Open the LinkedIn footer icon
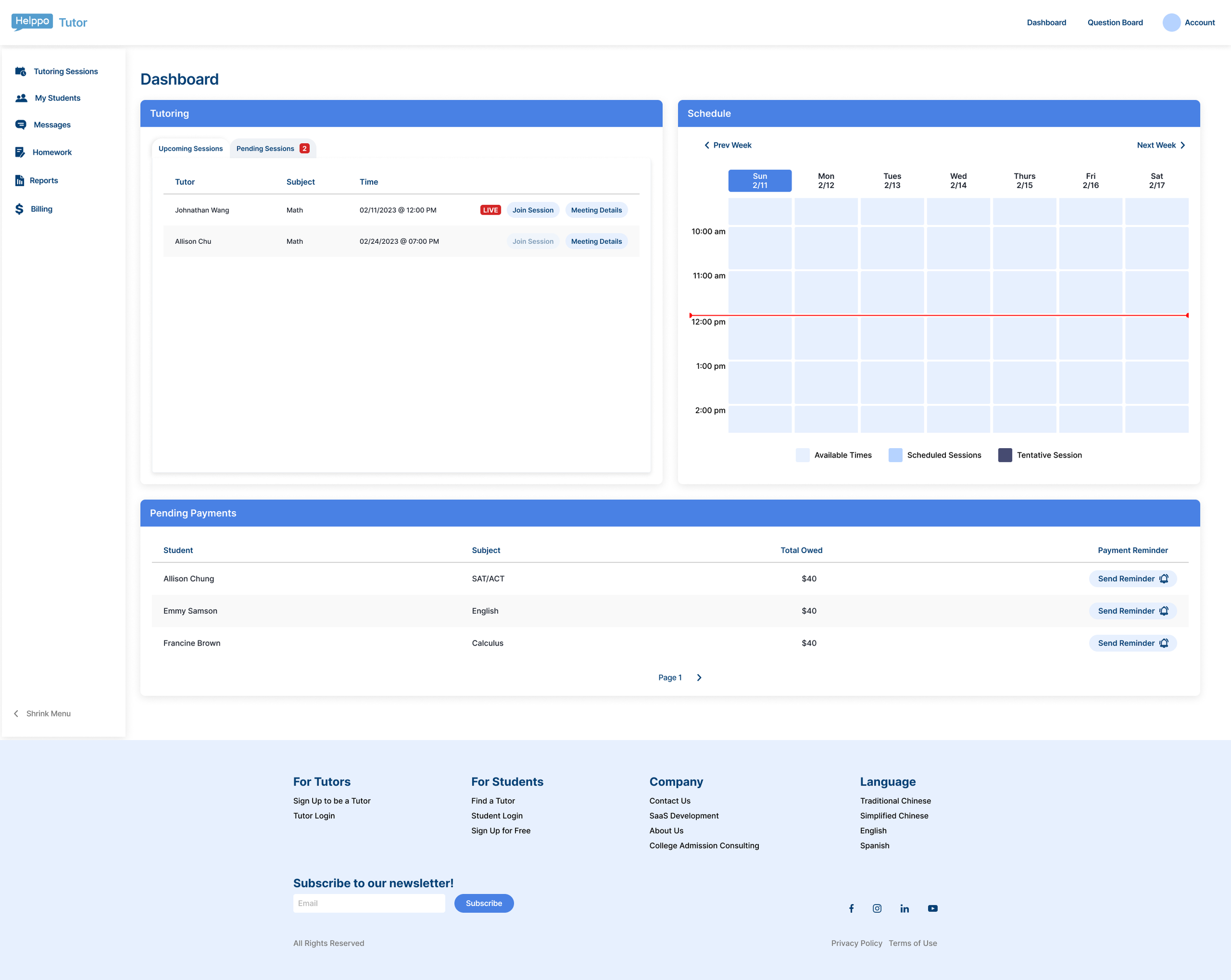 pyautogui.click(x=905, y=908)
